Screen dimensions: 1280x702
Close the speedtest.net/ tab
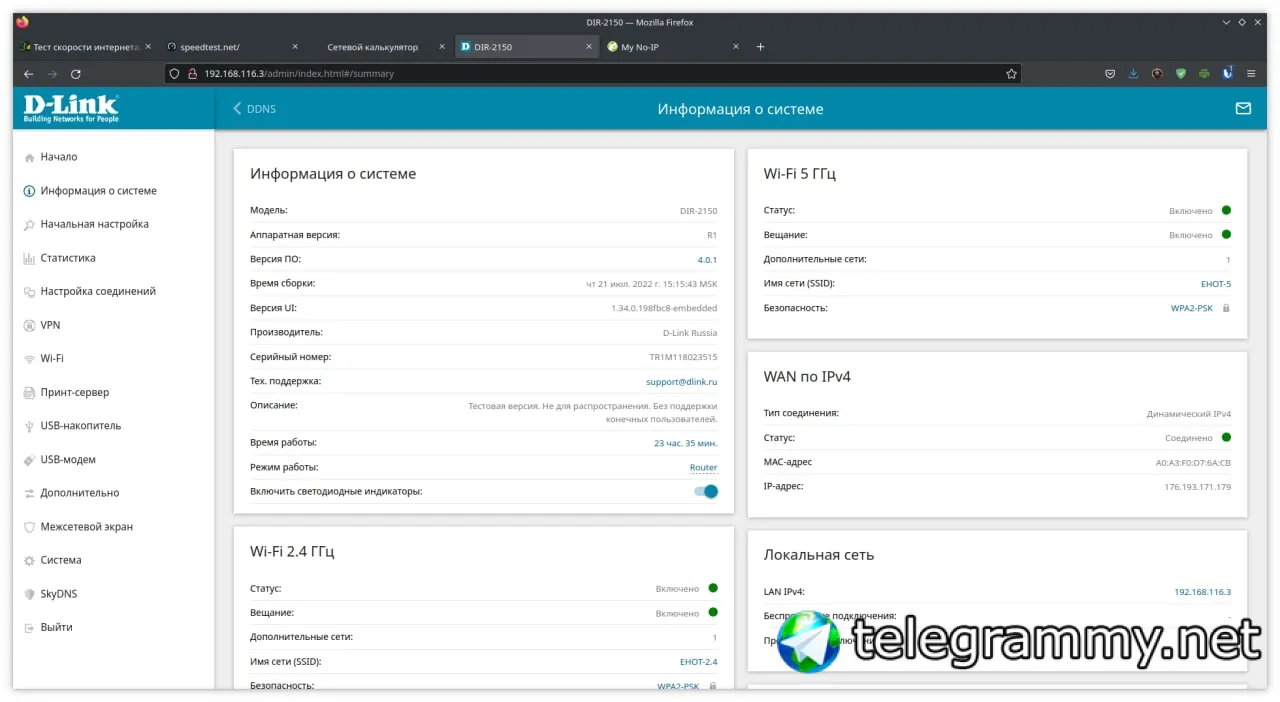coord(295,47)
